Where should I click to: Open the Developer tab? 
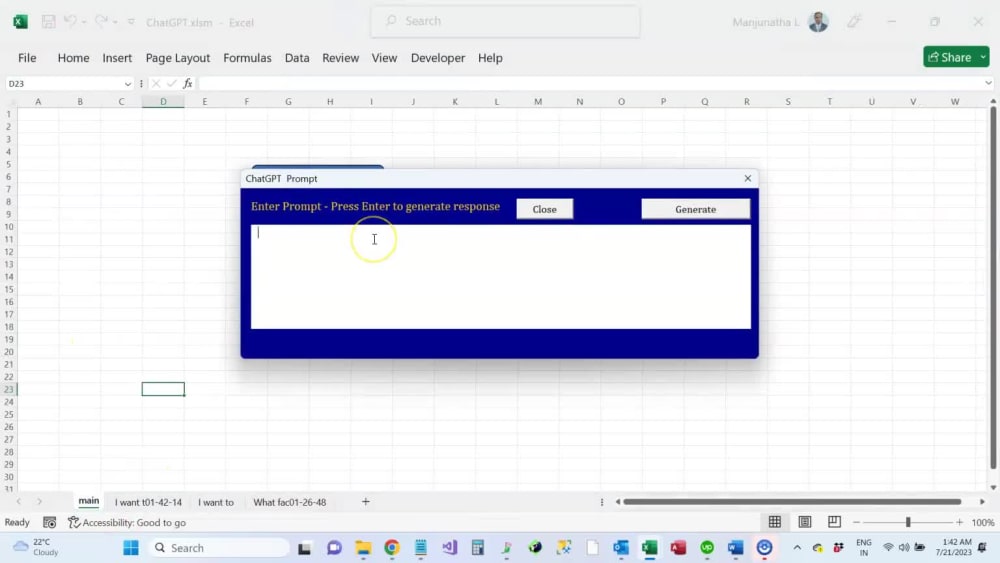click(438, 58)
